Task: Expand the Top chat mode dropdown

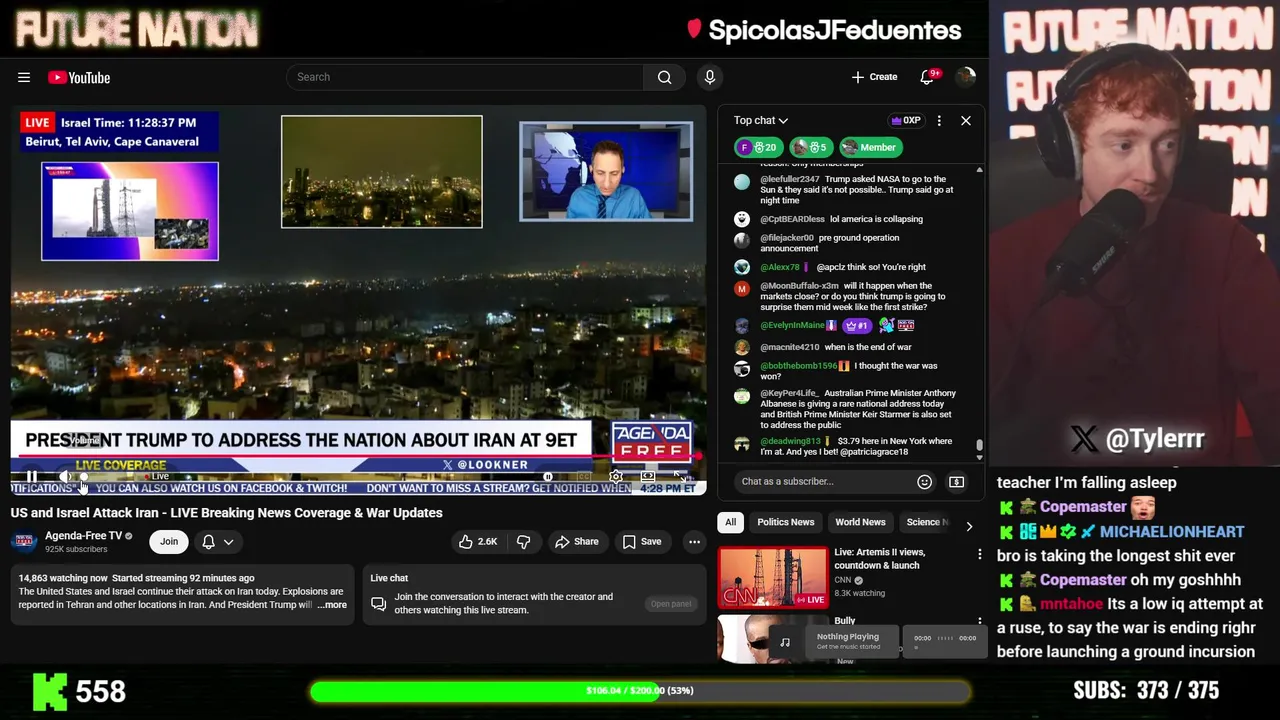Action: [761, 121]
